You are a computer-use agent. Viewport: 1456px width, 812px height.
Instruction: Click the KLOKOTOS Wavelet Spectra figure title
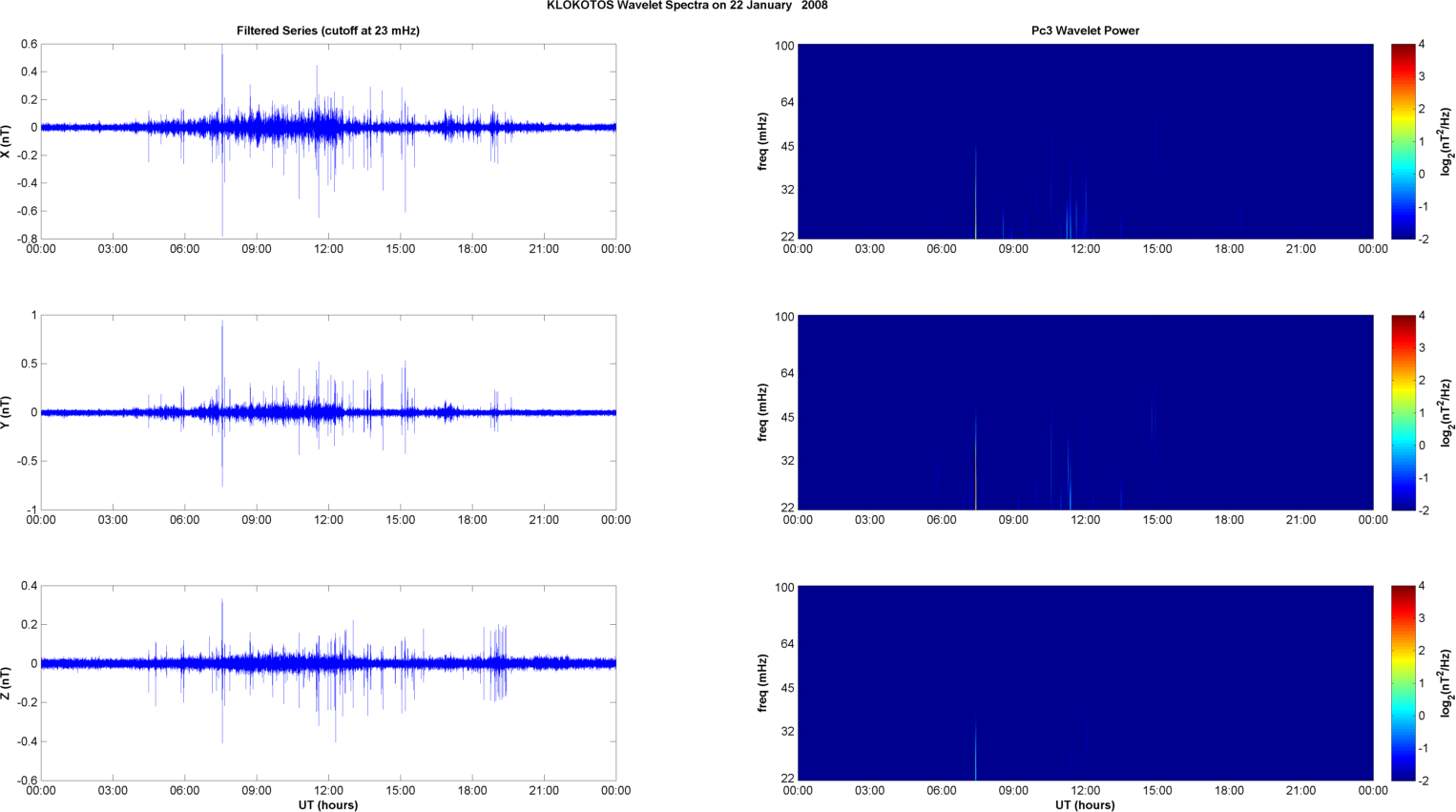(x=687, y=6)
